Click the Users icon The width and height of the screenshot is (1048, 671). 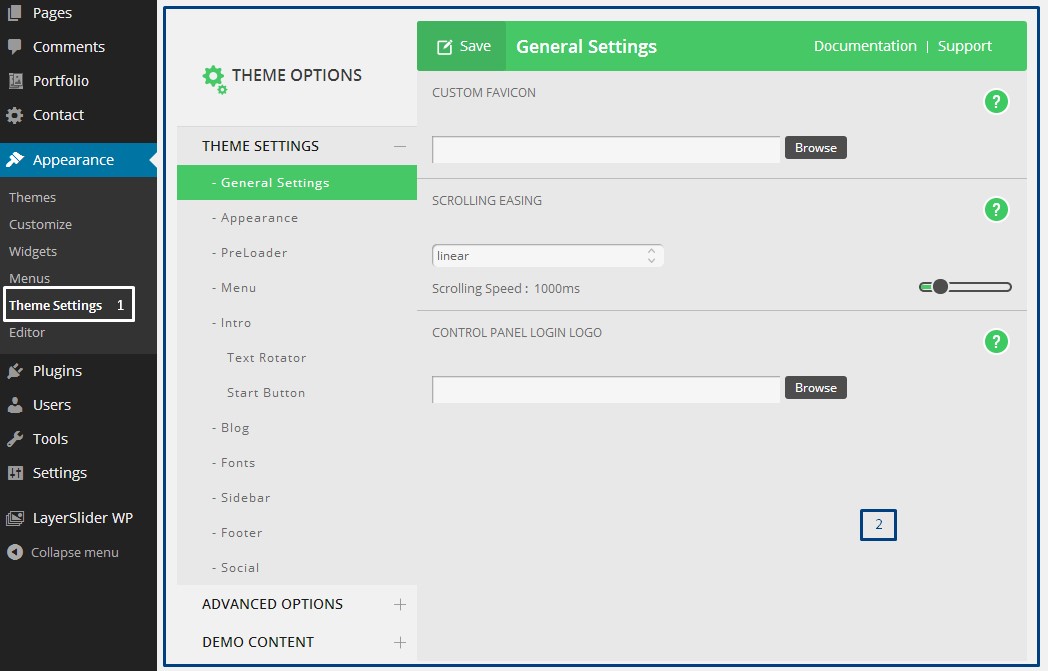click(13, 404)
